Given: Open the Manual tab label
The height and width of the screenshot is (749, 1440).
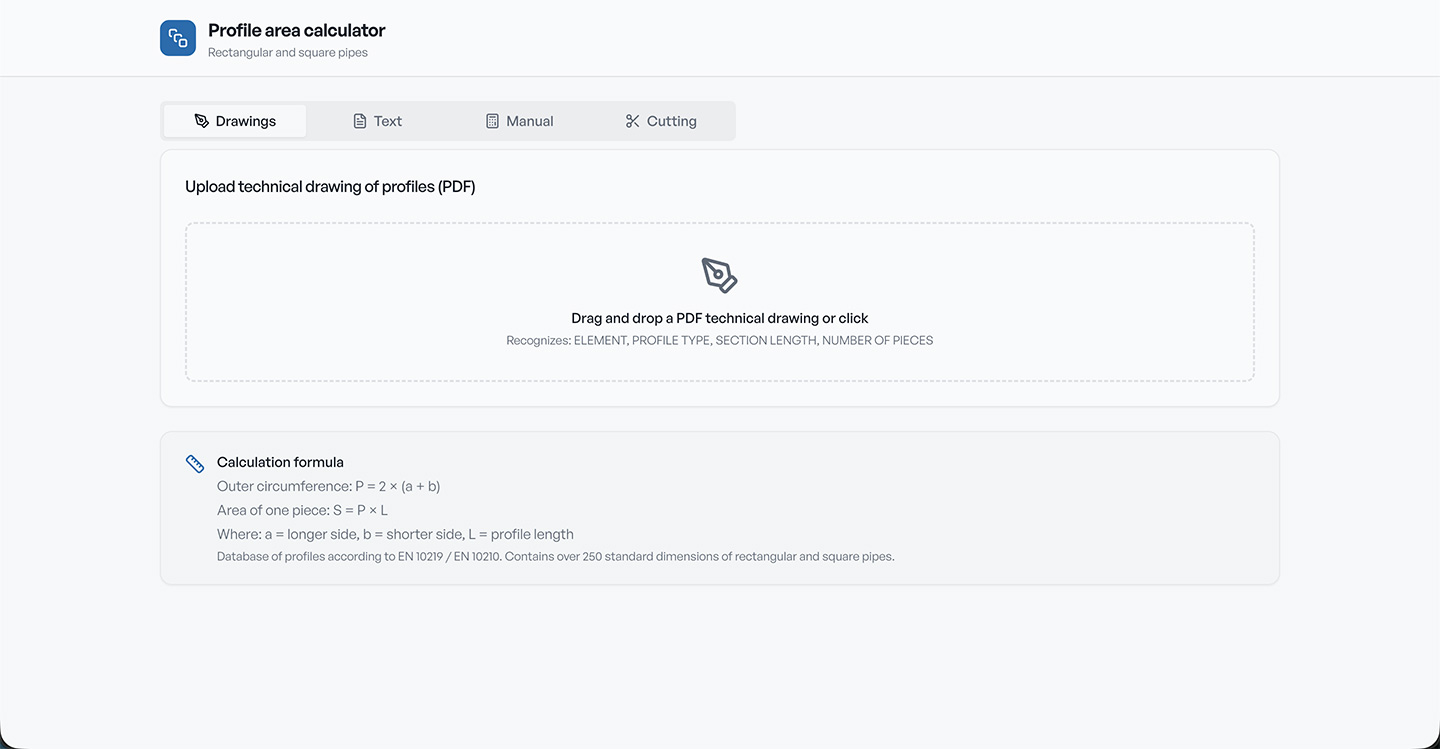Looking at the screenshot, I should point(530,121).
